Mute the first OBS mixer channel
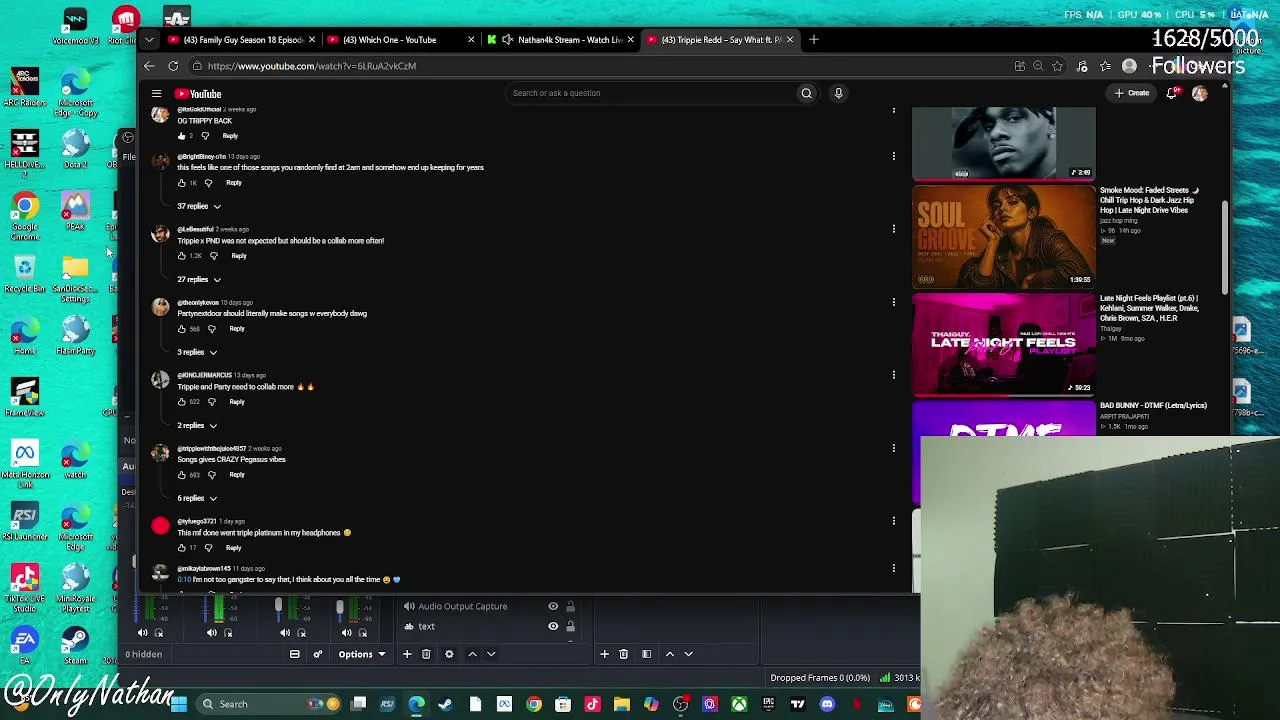This screenshot has height=720, width=1280. (x=142, y=633)
